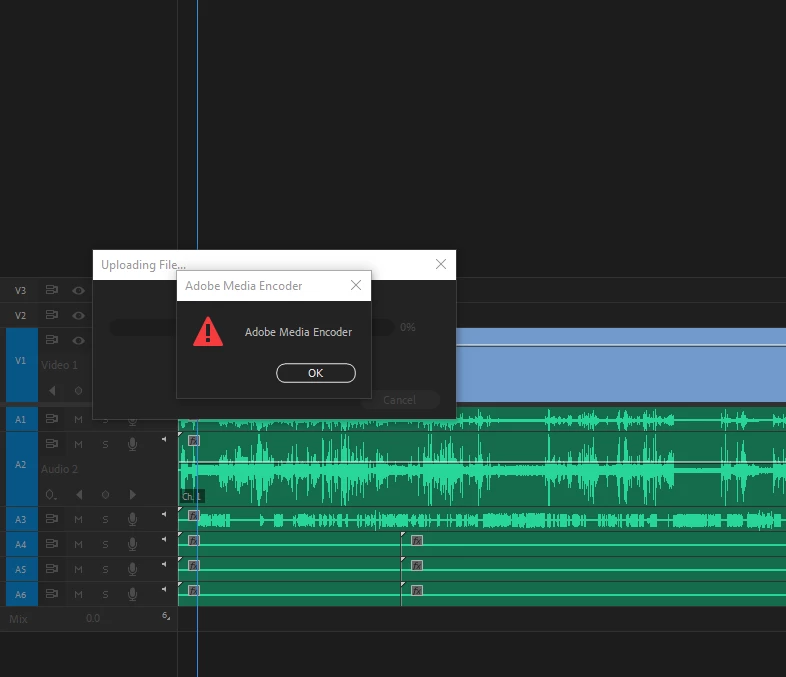Toggle V3 track output eye
Screen dimensions: 786x677
[x=78, y=290]
